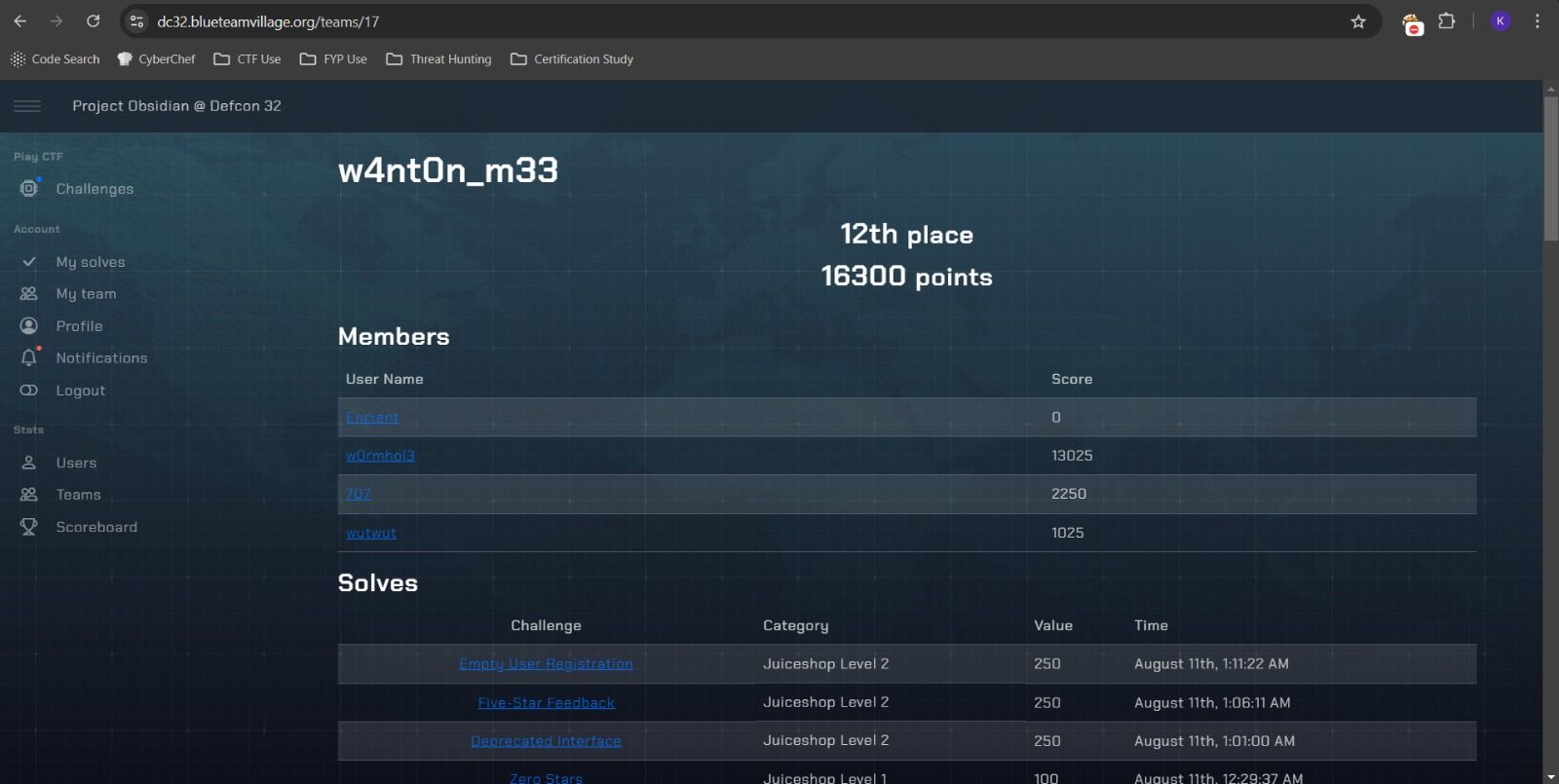Open the Five-Star Feedback challenge link
Viewport: 1559px width, 784px height.
(546, 703)
